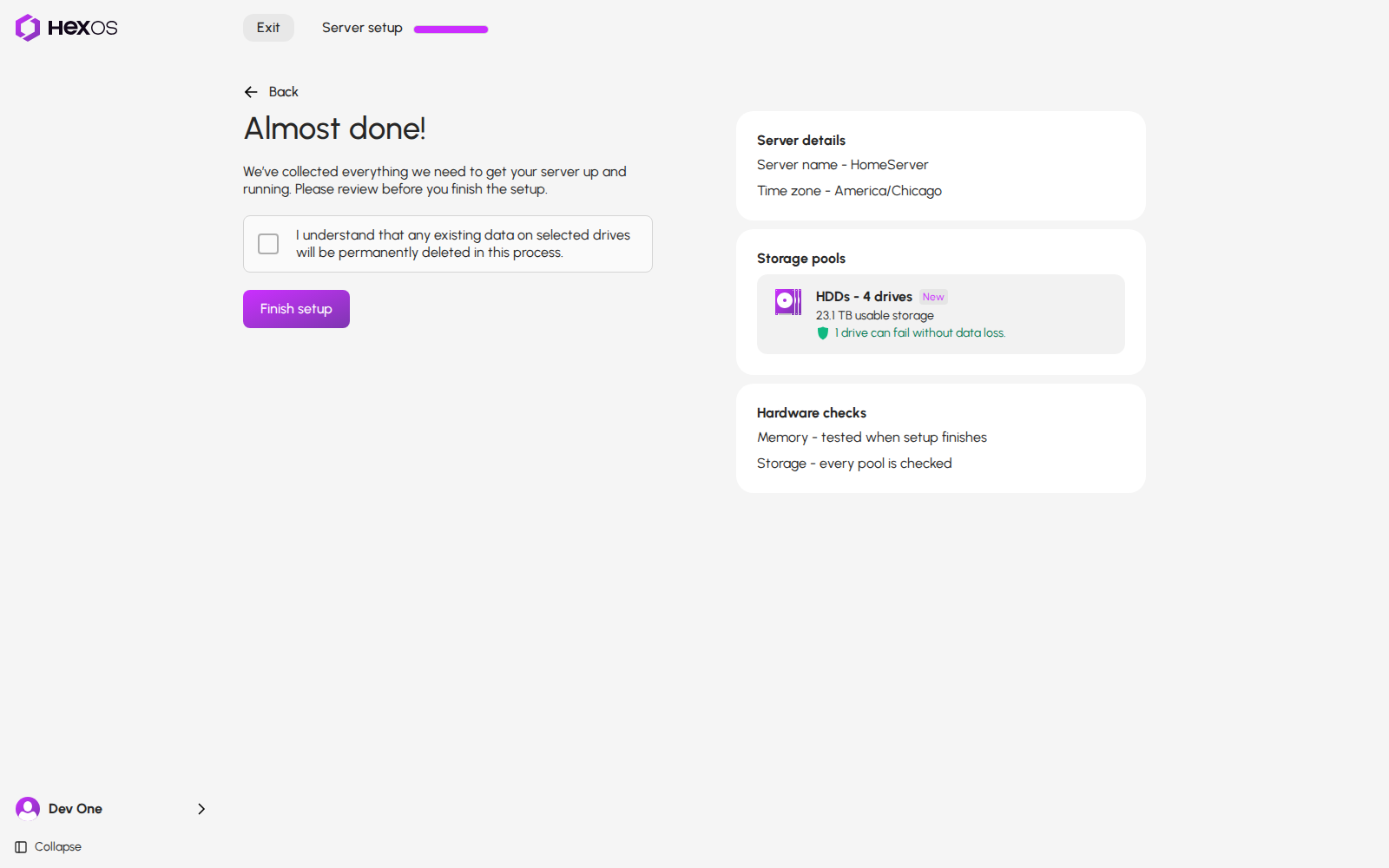Click the Server name - HomeServer text

842,165
